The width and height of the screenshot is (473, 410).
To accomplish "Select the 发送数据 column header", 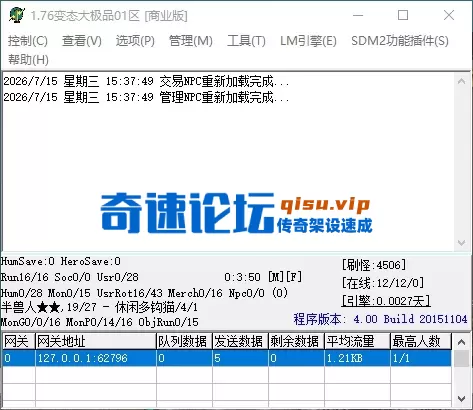I will coord(240,341).
